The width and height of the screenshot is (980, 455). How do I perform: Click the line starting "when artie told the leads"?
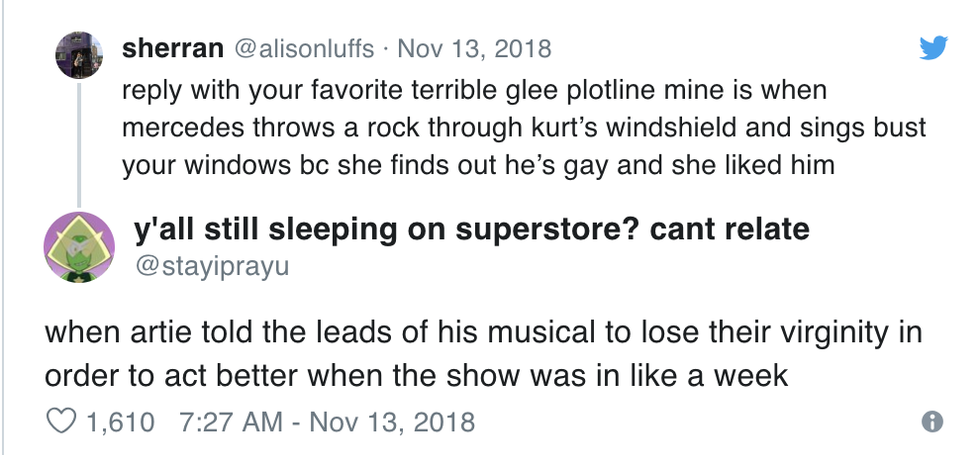(482, 333)
